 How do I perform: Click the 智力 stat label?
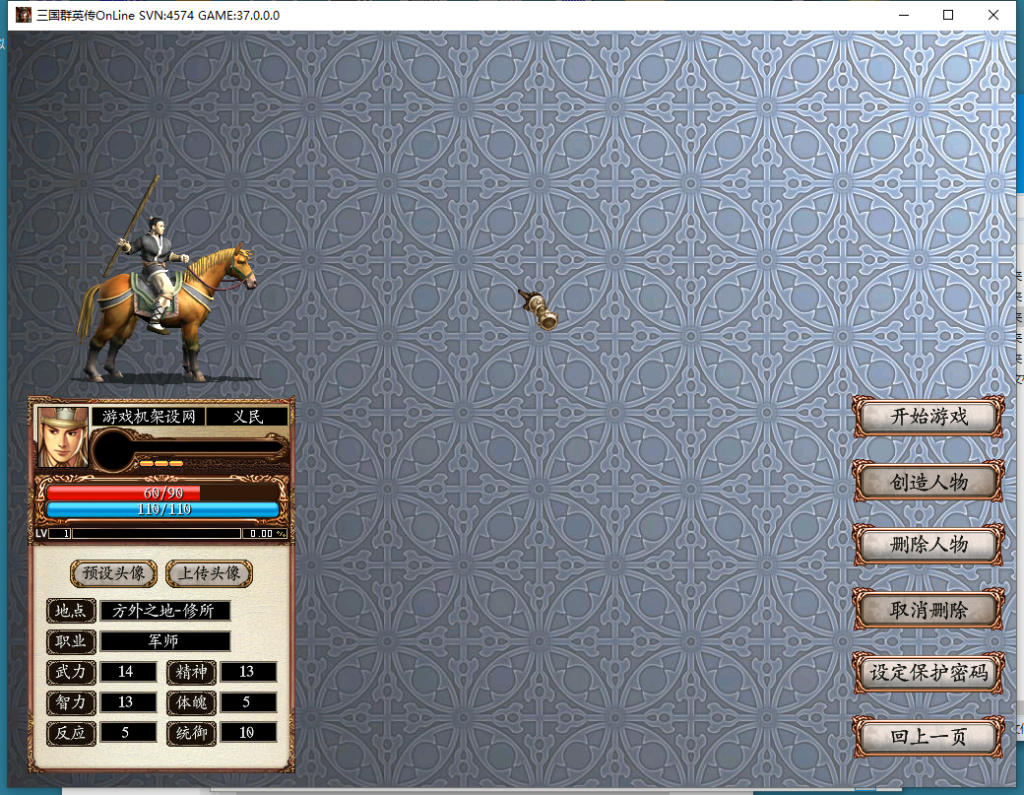pyautogui.click(x=71, y=702)
